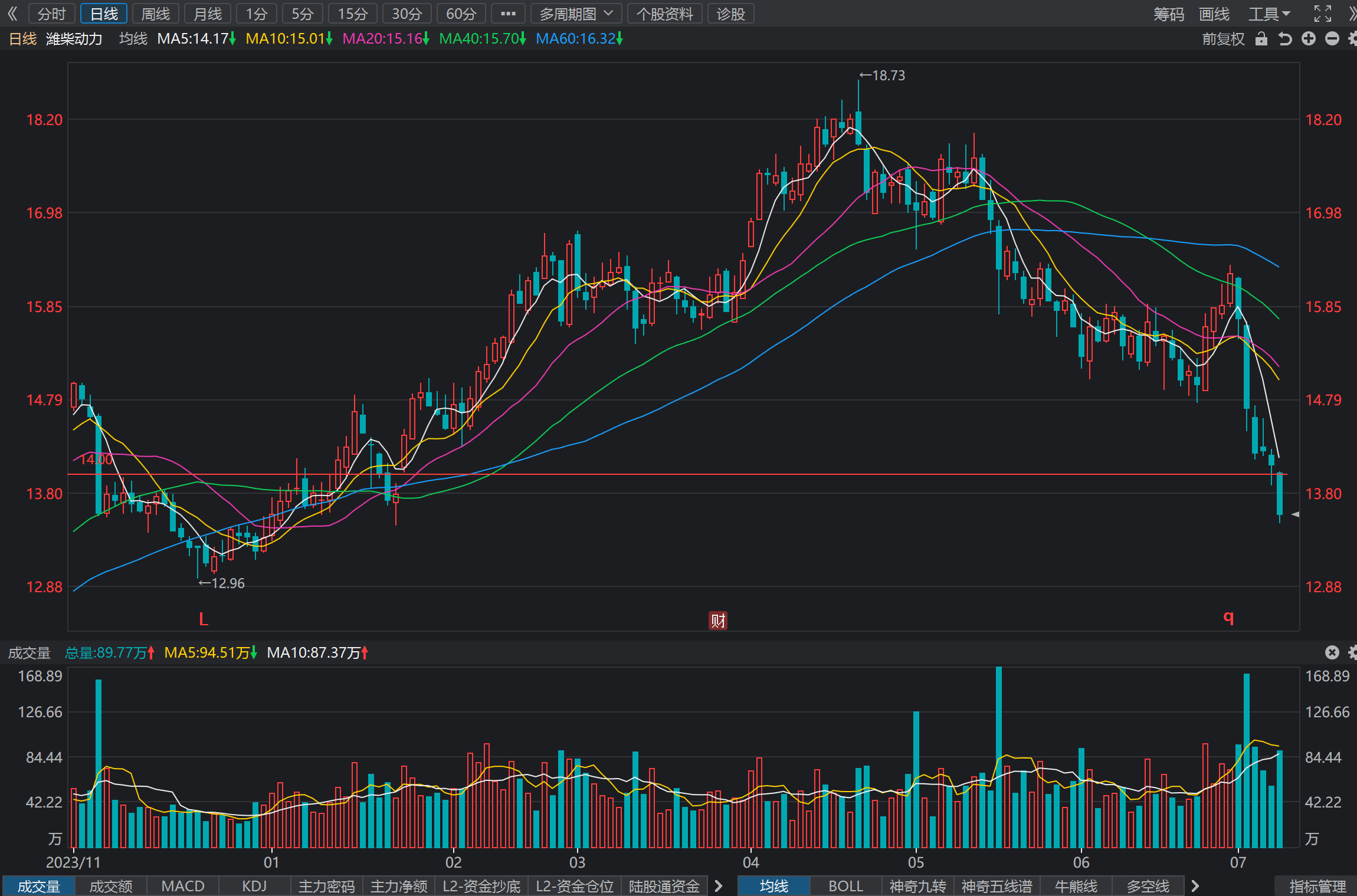The width and height of the screenshot is (1357, 896).
Task: Click the MA60 blue moving average label
Action: (x=579, y=39)
